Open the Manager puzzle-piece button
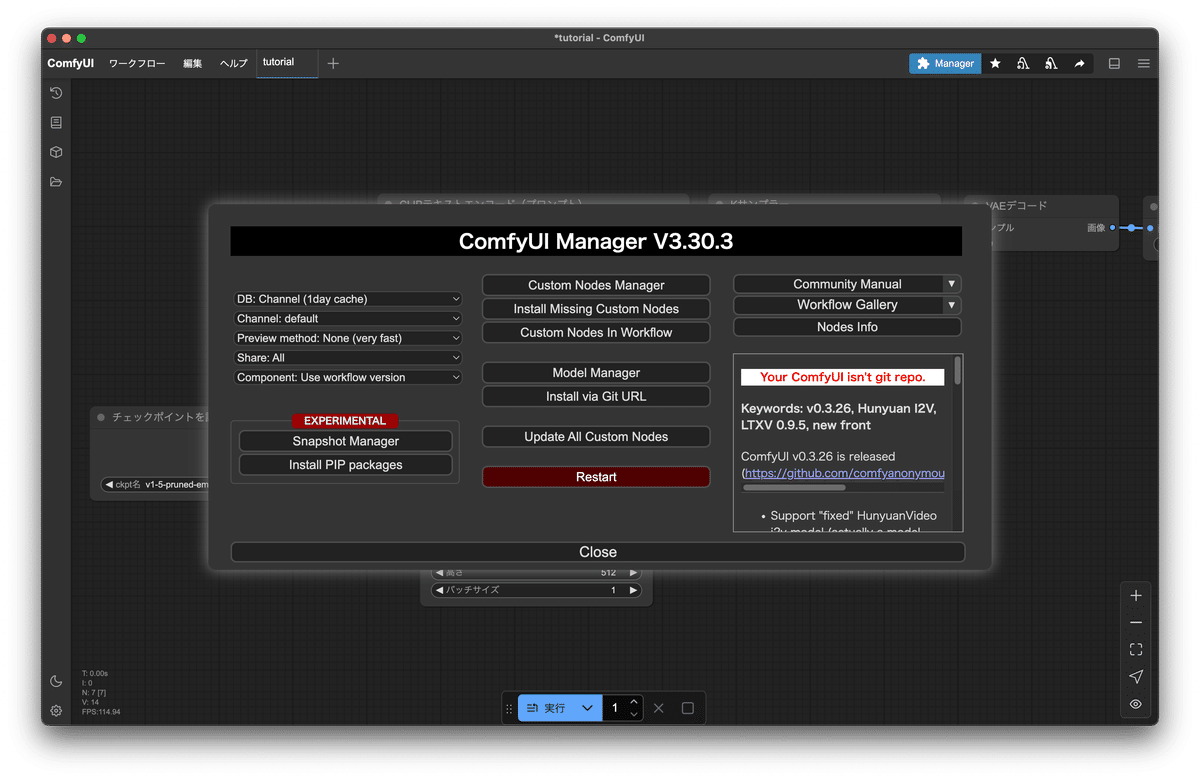The height and width of the screenshot is (780, 1200). [945, 63]
